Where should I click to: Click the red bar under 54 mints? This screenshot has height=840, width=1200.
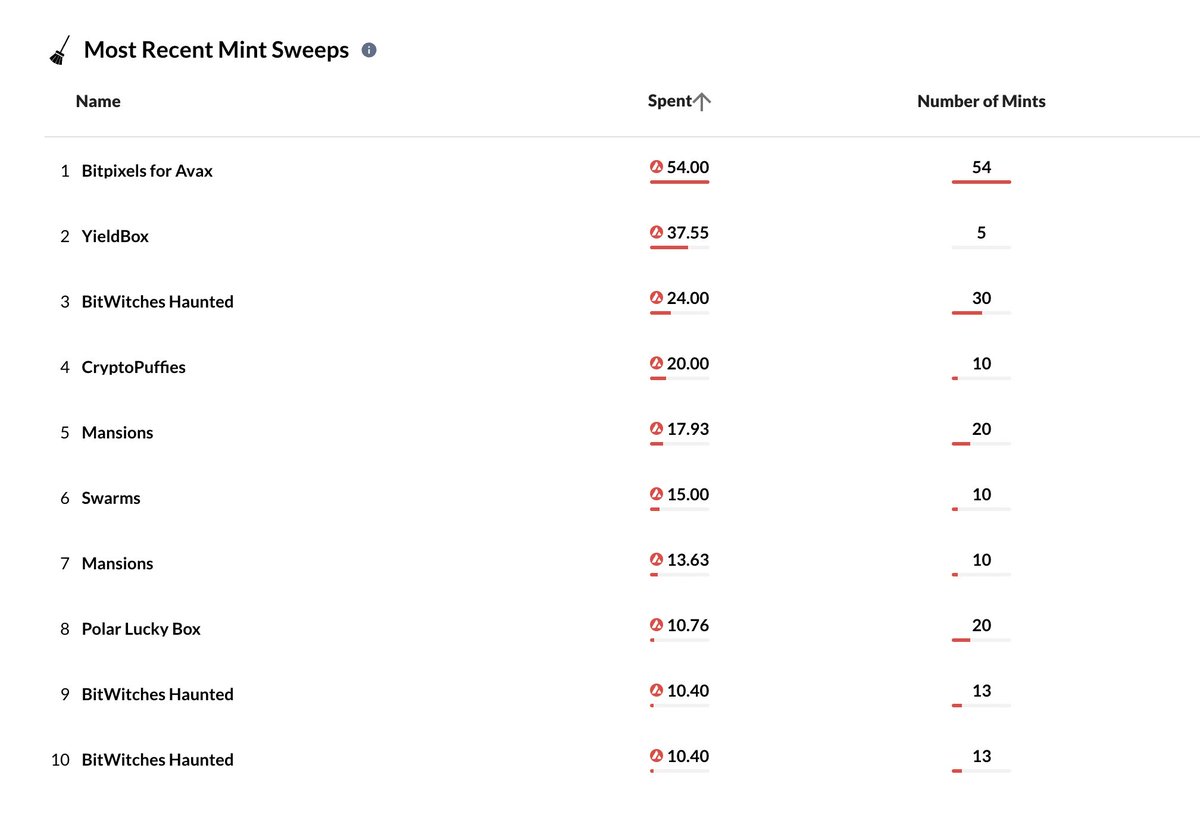[981, 182]
